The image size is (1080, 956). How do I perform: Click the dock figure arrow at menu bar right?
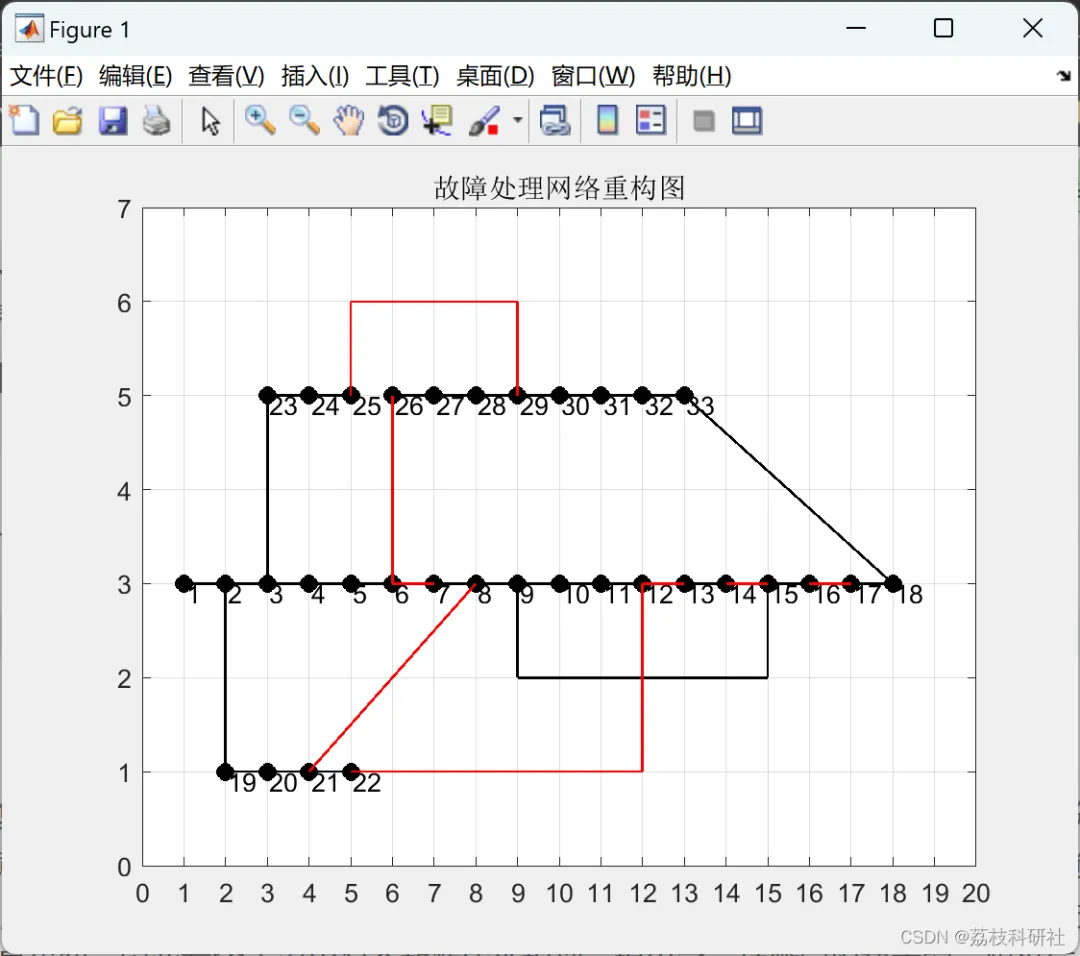1063,75
